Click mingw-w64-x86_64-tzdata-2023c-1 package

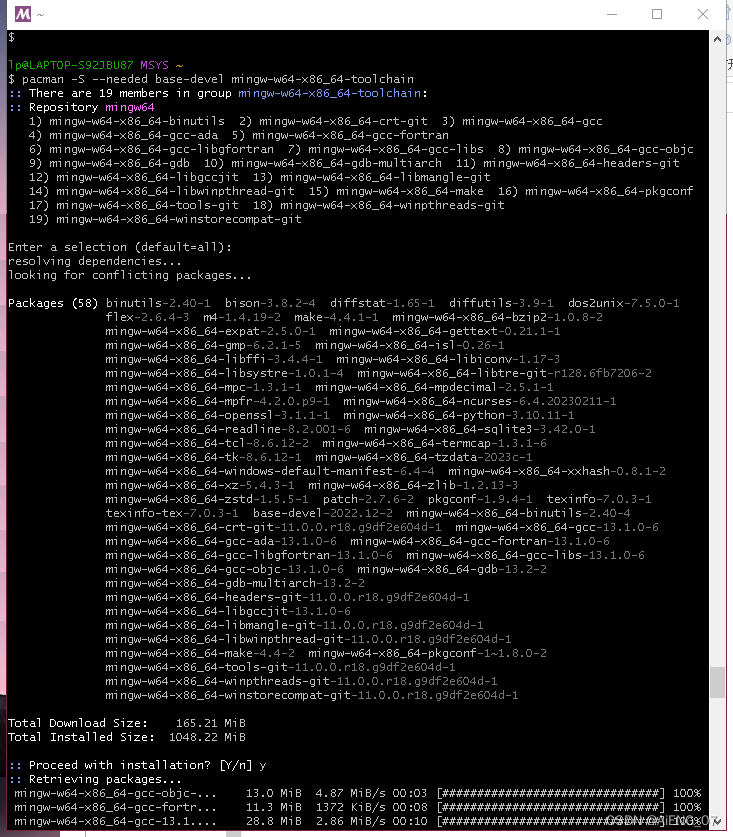423,457
